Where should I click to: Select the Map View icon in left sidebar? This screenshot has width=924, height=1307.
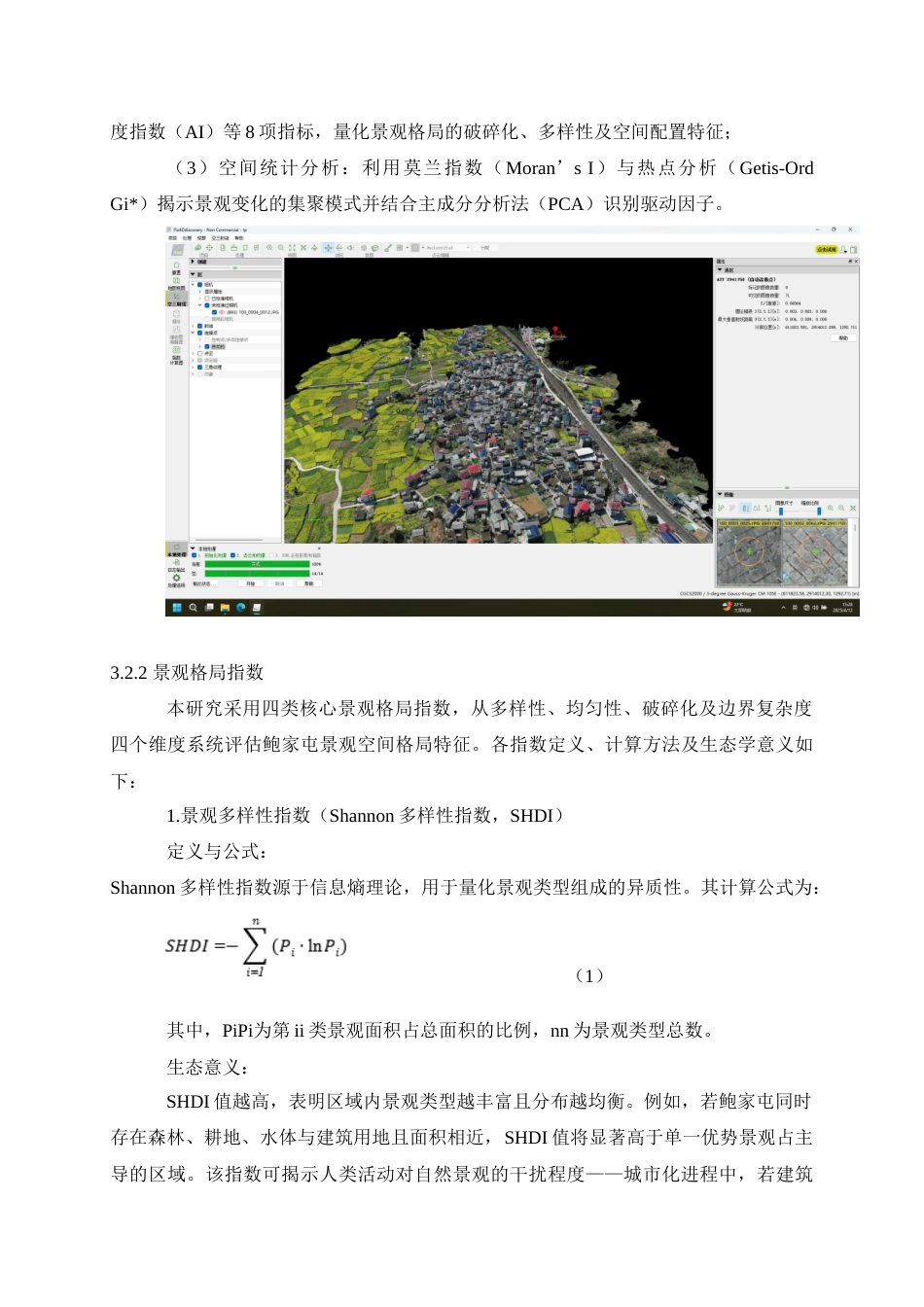pyautogui.click(x=176, y=283)
